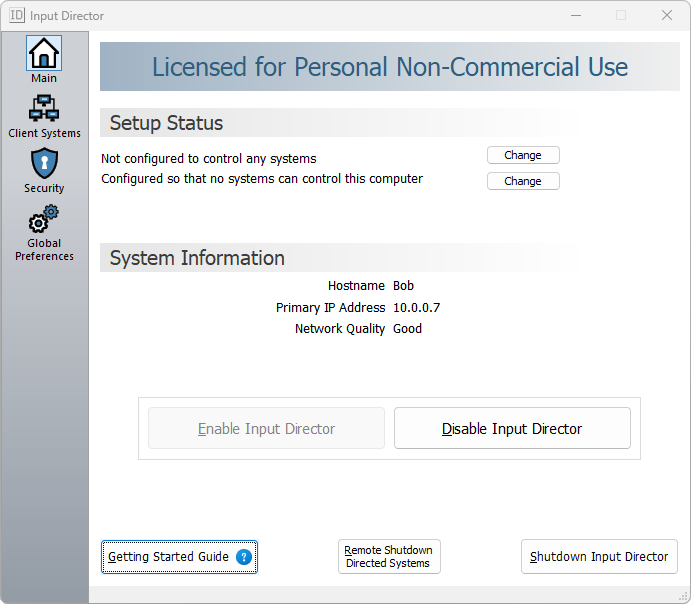Click the primary IP address 10.0.0.7

pos(416,307)
